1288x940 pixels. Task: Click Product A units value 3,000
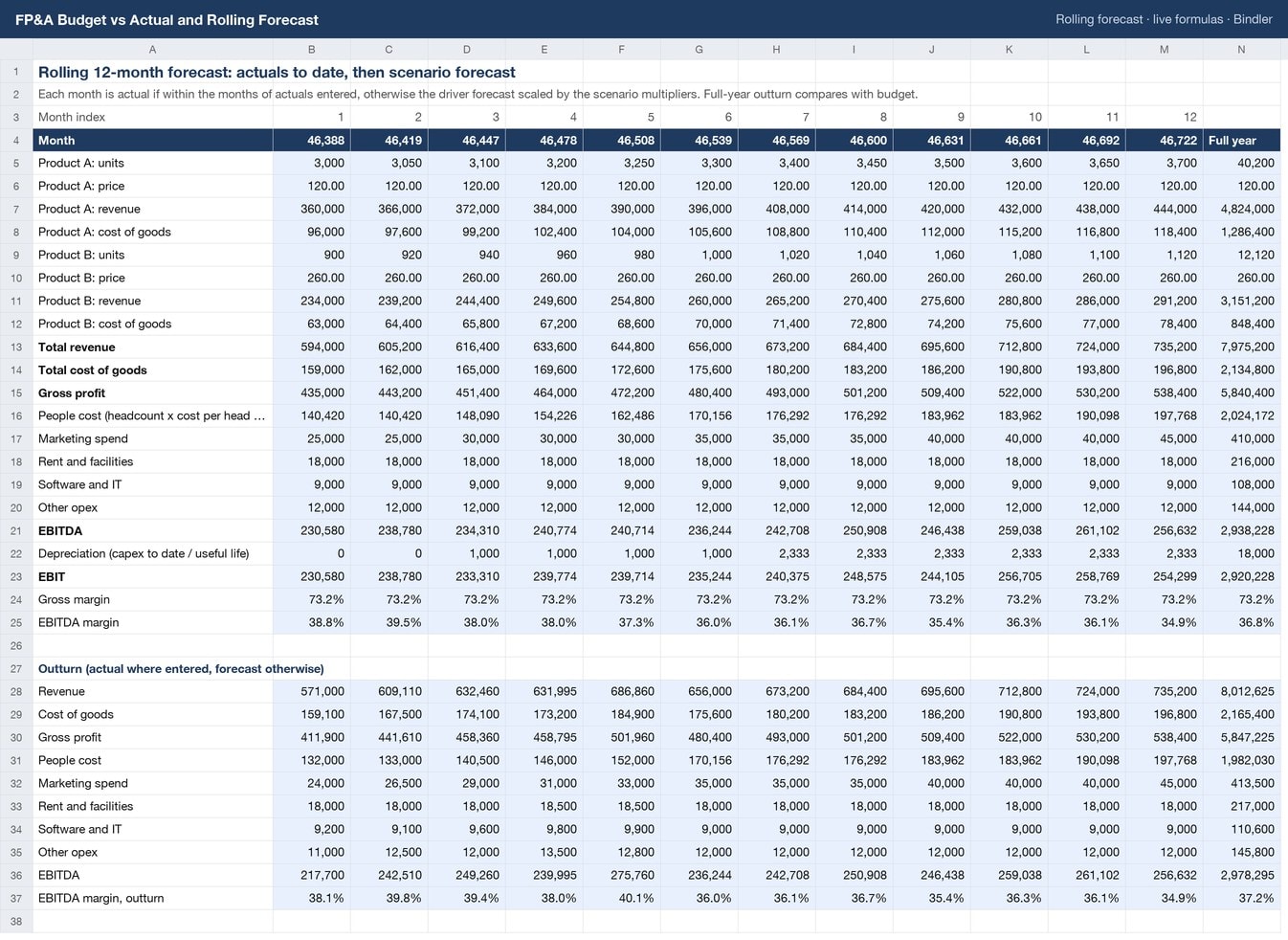click(x=311, y=163)
